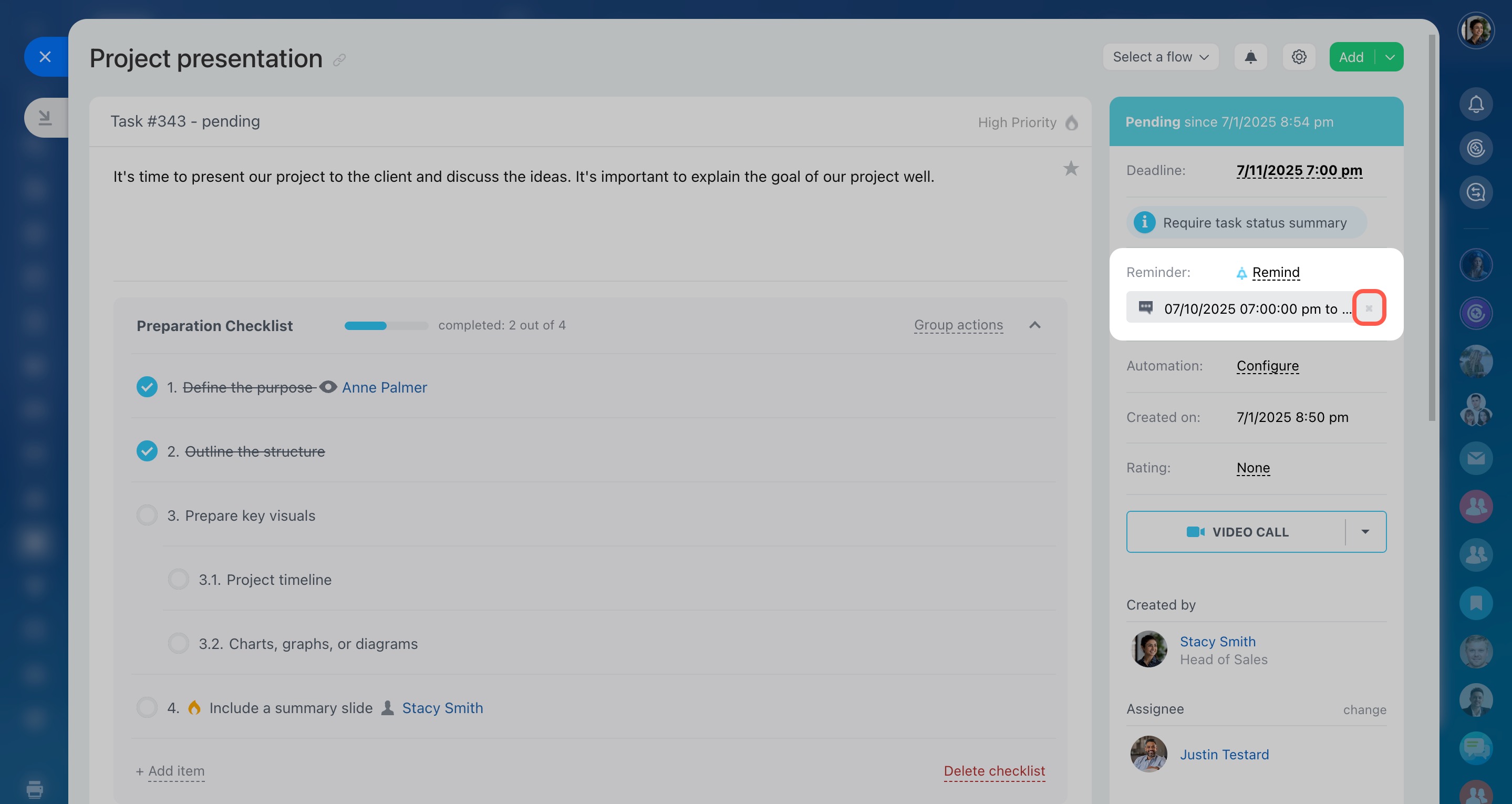The width and height of the screenshot is (1512, 804).
Task: Open Stacy Smith link in checklist item 4
Action: click(x=442, y=708)
